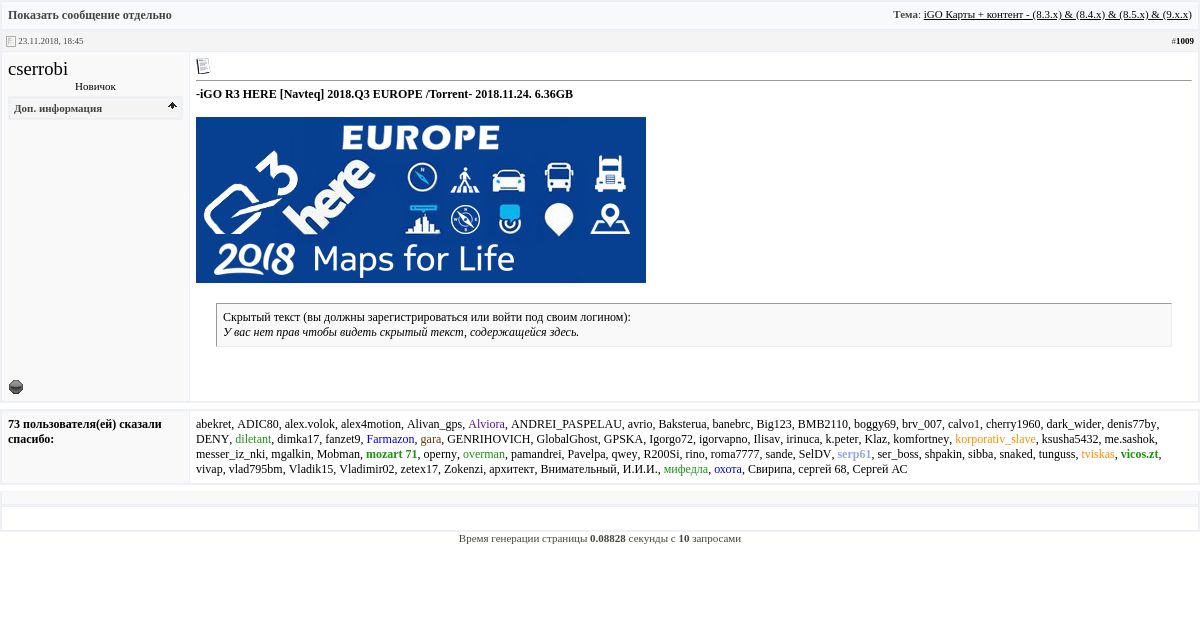Visit mozart 71's profile
Screen dimensions: 1200x630
click(391, 454)
